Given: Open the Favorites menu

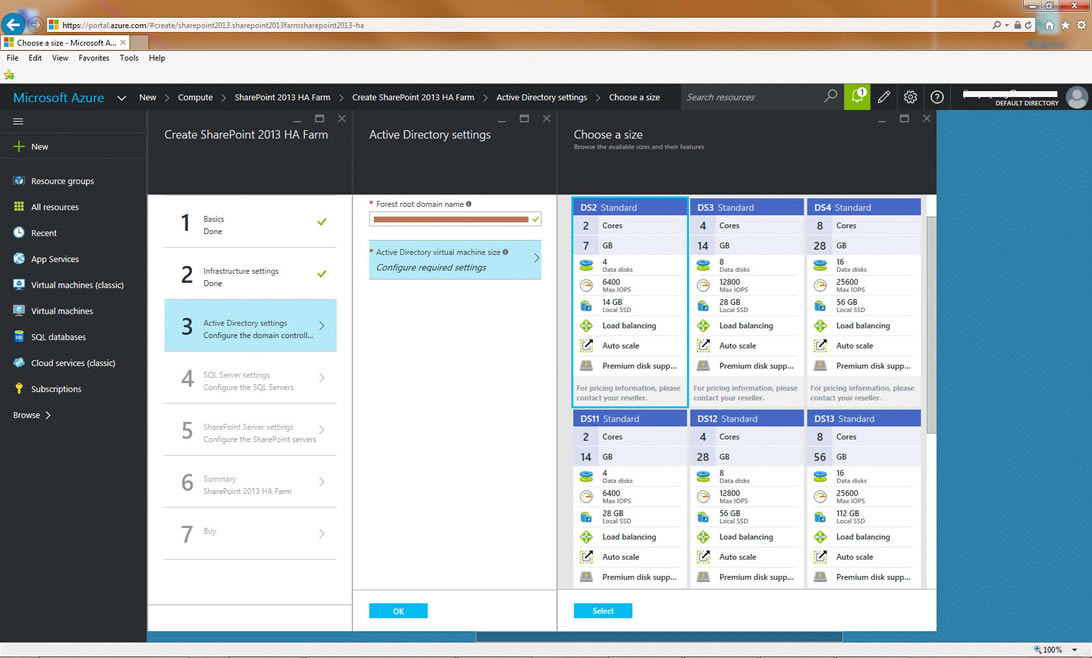Looking at the screenshot, I should point(94,58).
